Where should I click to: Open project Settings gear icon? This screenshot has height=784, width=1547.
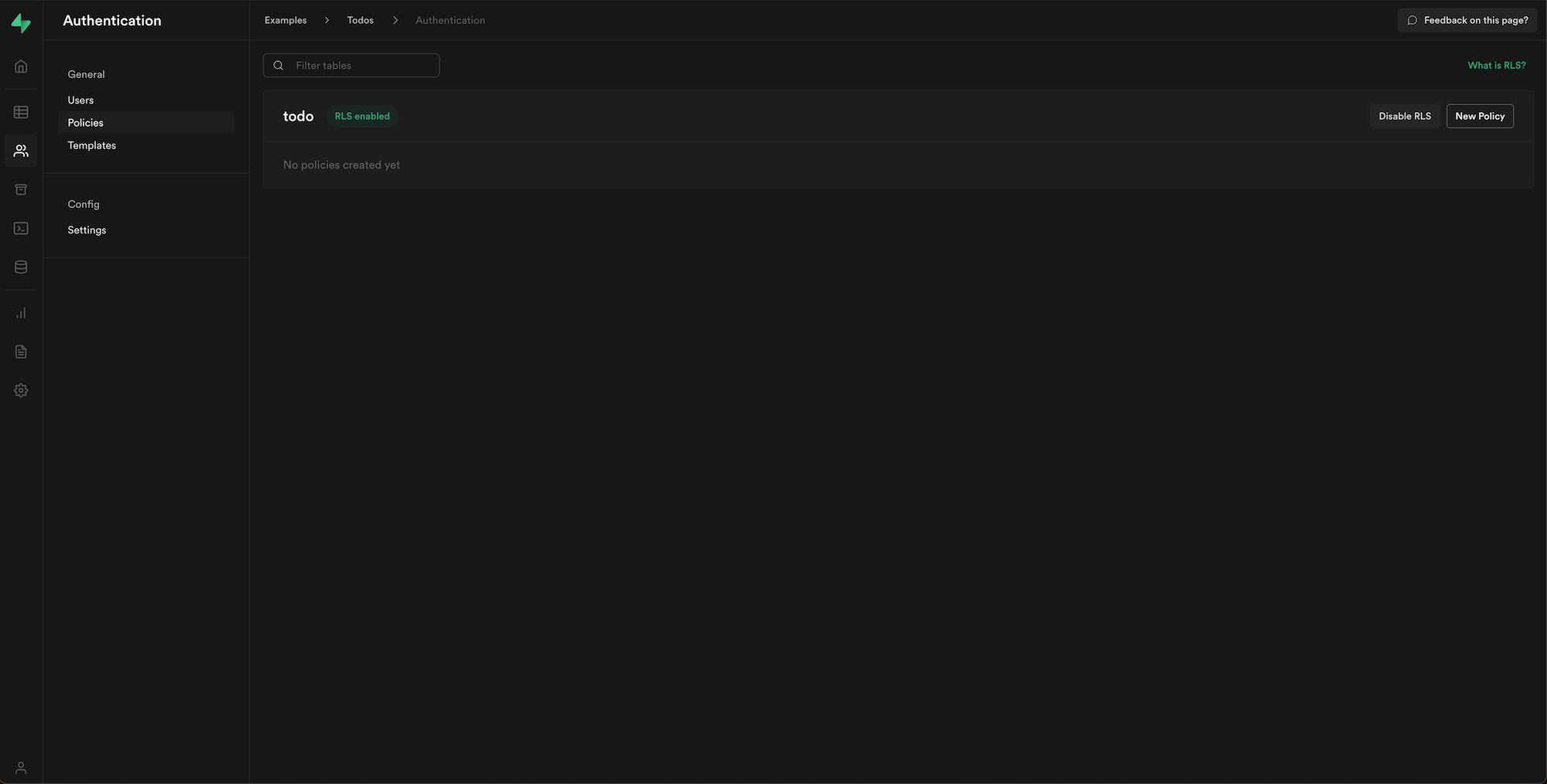tap(20, 390)
